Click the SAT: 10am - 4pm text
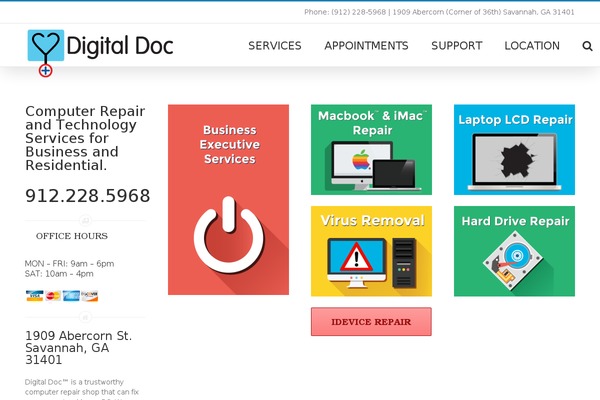 tap(59, 274)
